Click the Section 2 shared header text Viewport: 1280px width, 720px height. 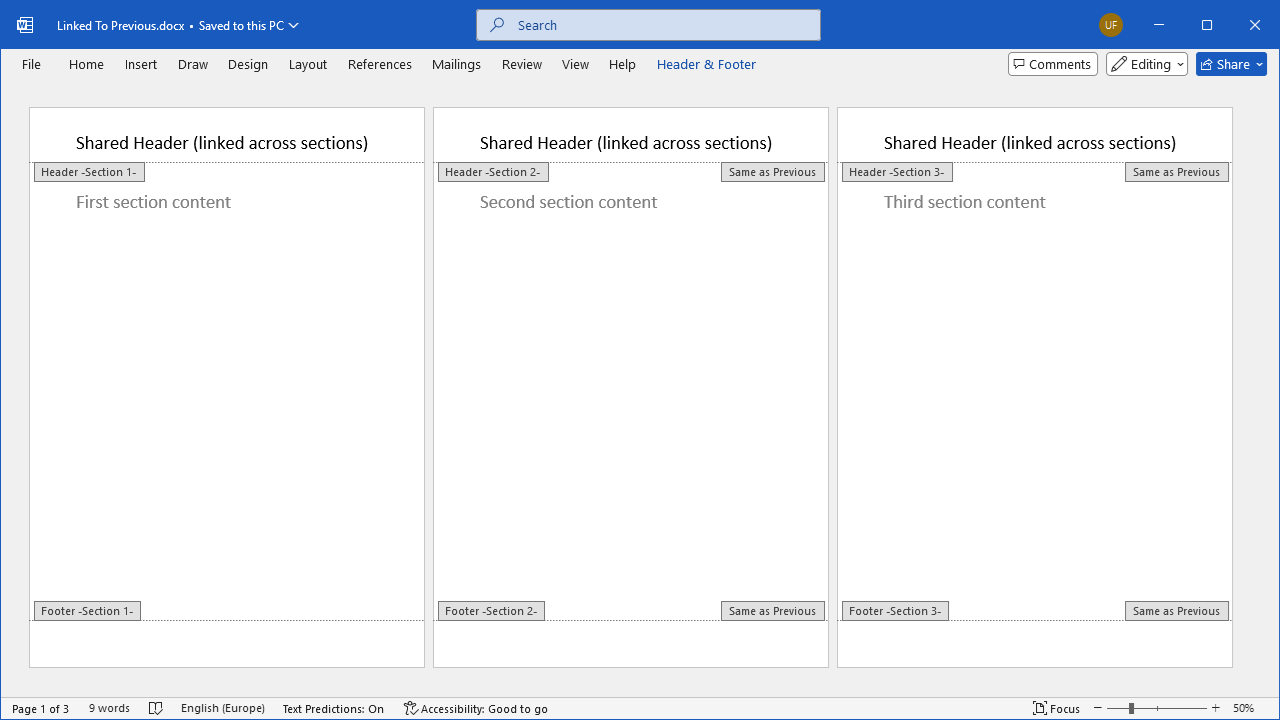(625, 143)
